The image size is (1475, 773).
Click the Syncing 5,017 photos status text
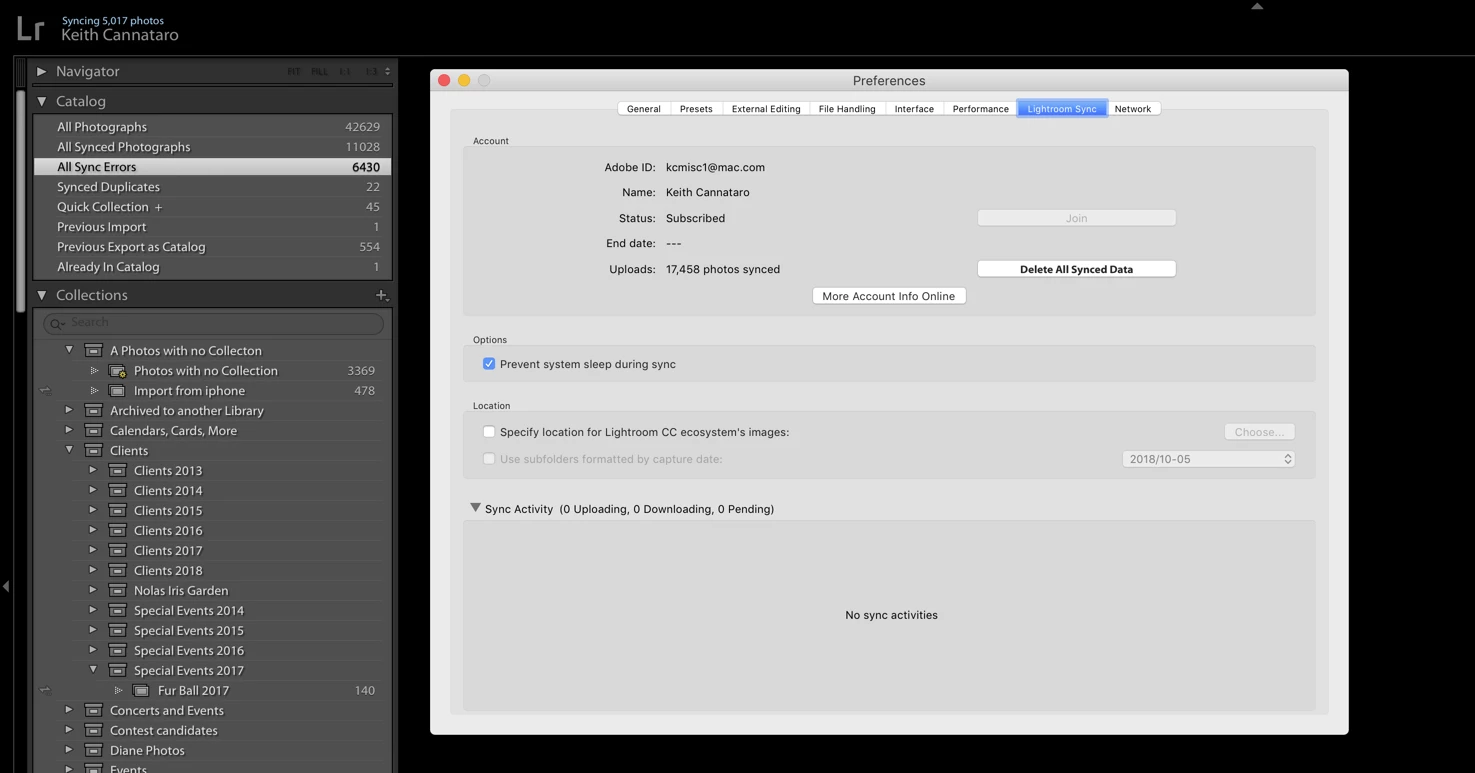[113, 20]
